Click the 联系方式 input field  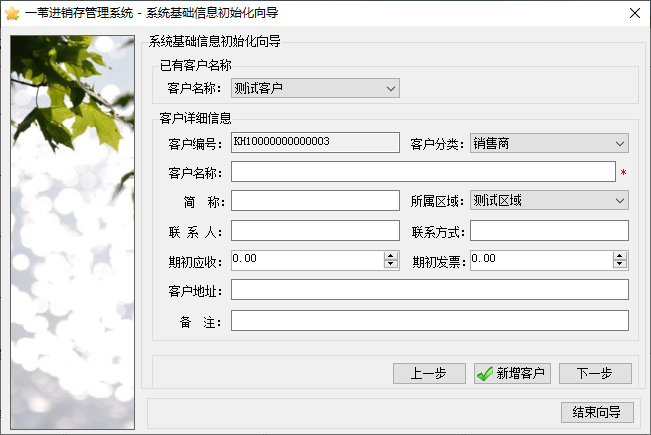tap(549, 230)
